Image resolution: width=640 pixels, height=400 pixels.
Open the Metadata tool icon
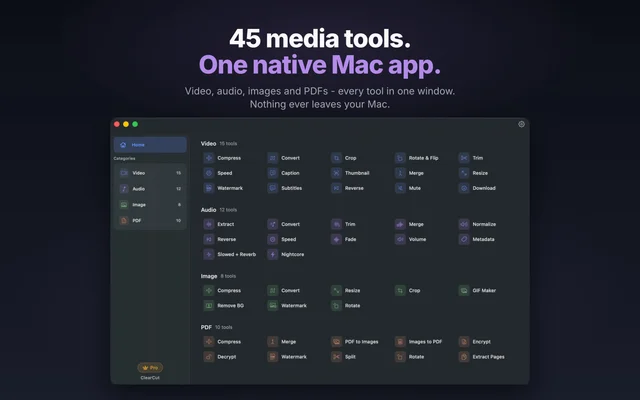[464, 239]
